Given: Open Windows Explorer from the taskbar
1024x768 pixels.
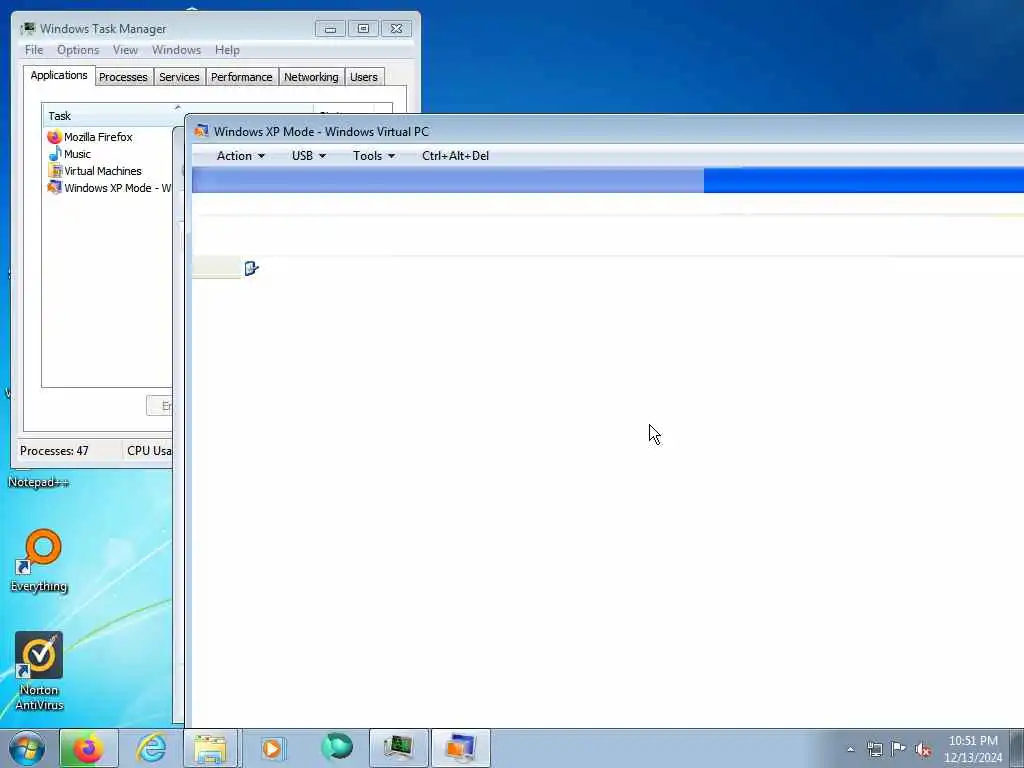Looking at the screenshot, I should click(210, 748).
